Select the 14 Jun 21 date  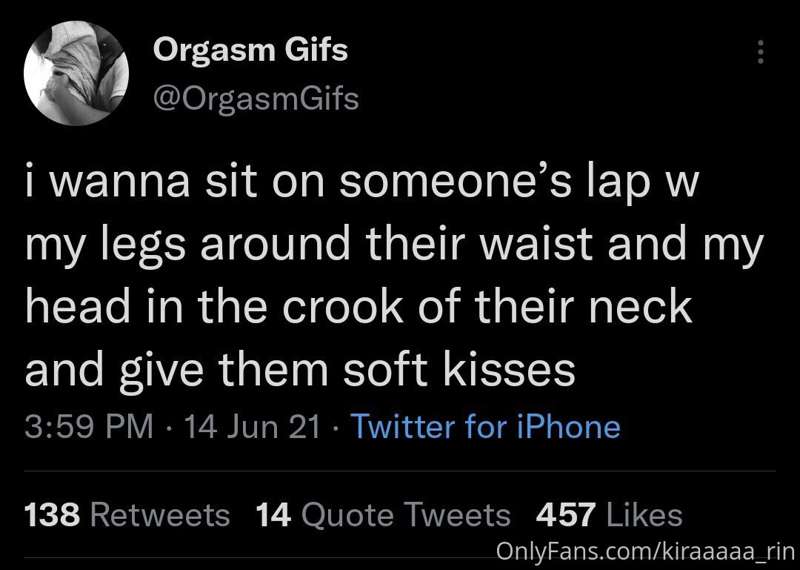coord(252,427)
